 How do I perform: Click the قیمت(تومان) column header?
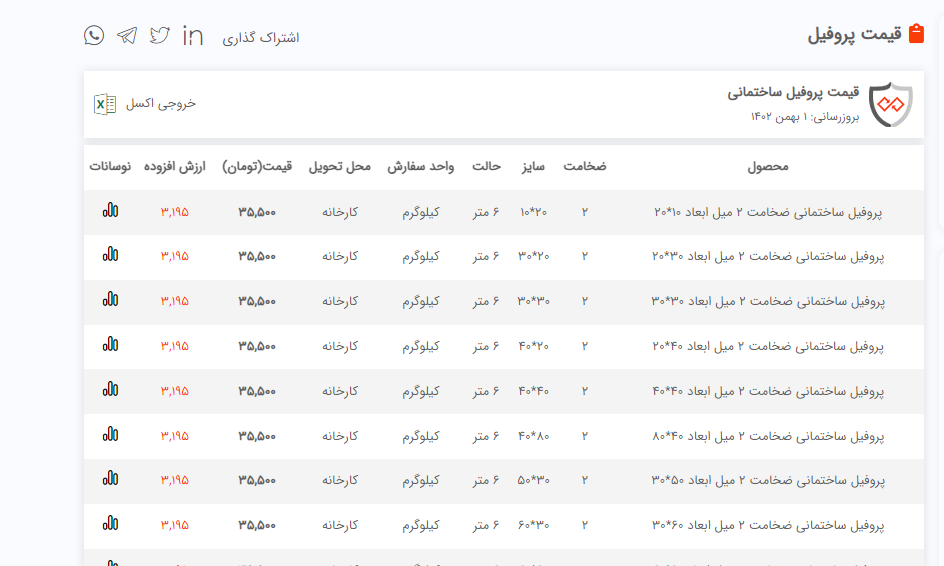pyautogui.click(x=257, y=167)
